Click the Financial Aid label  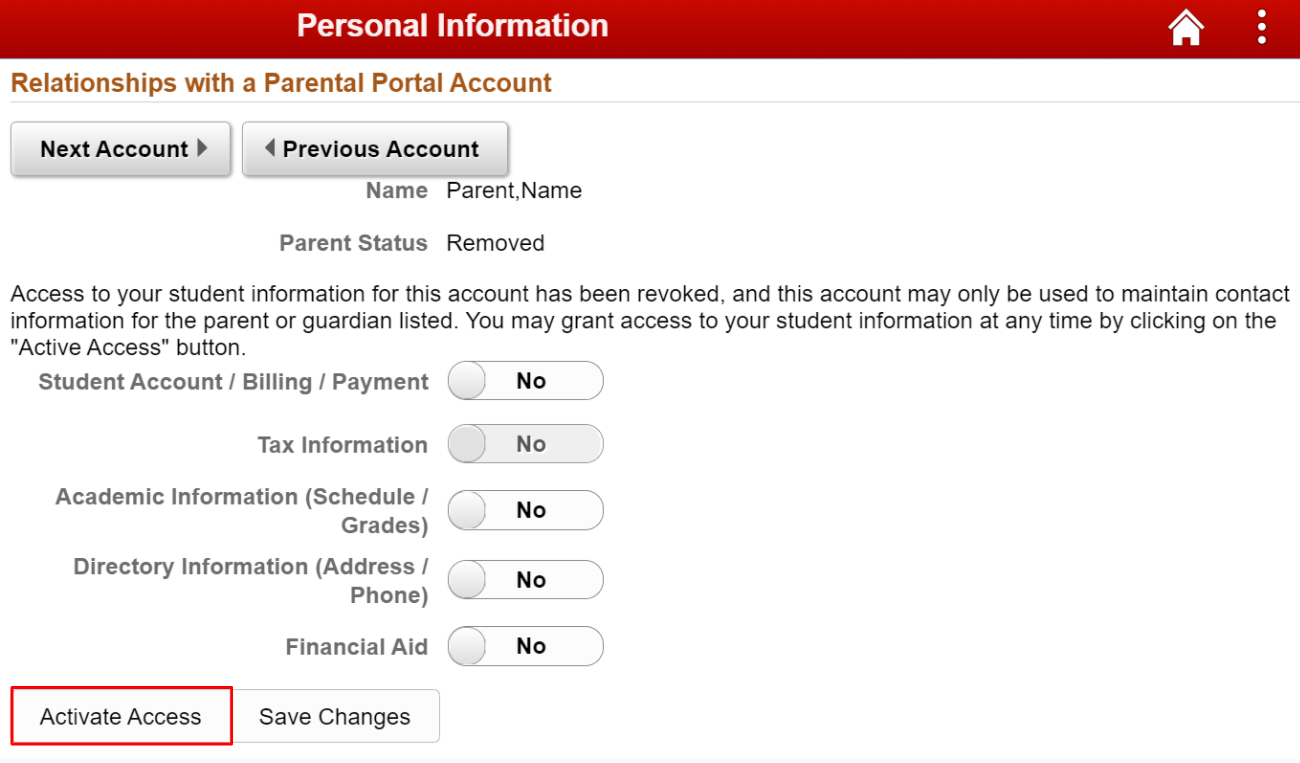click(x=356, y=647)
